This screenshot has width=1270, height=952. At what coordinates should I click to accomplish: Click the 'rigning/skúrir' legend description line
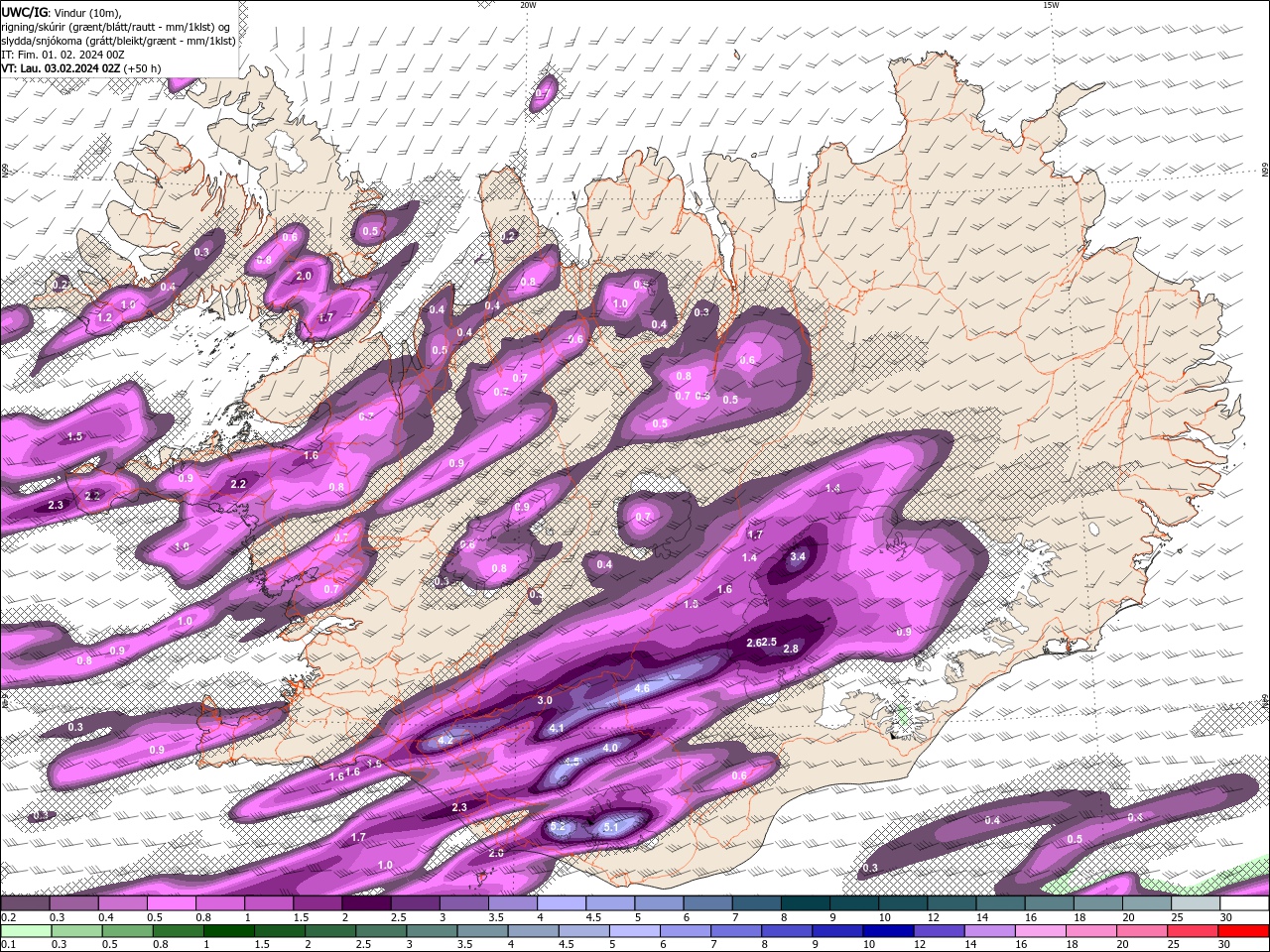[x=116, y=26]
